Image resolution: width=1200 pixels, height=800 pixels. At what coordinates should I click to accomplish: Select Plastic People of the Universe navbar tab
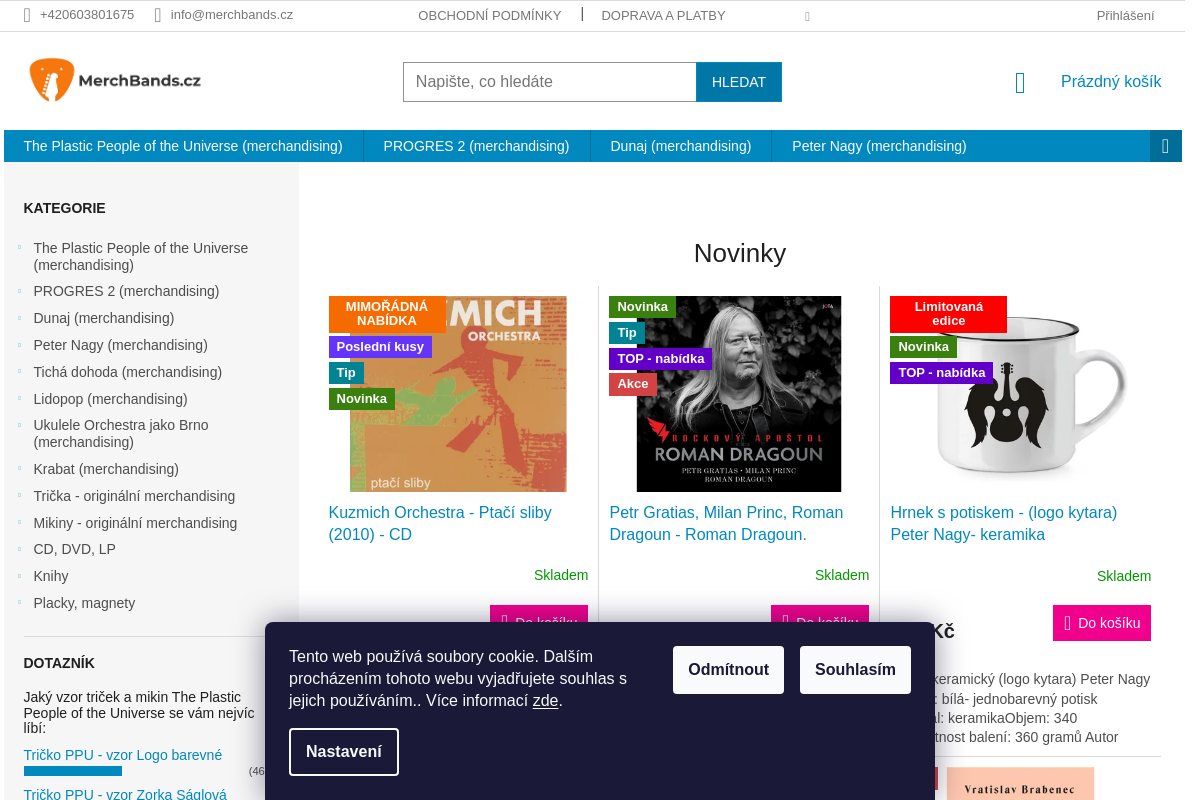[x=183, y=146]
